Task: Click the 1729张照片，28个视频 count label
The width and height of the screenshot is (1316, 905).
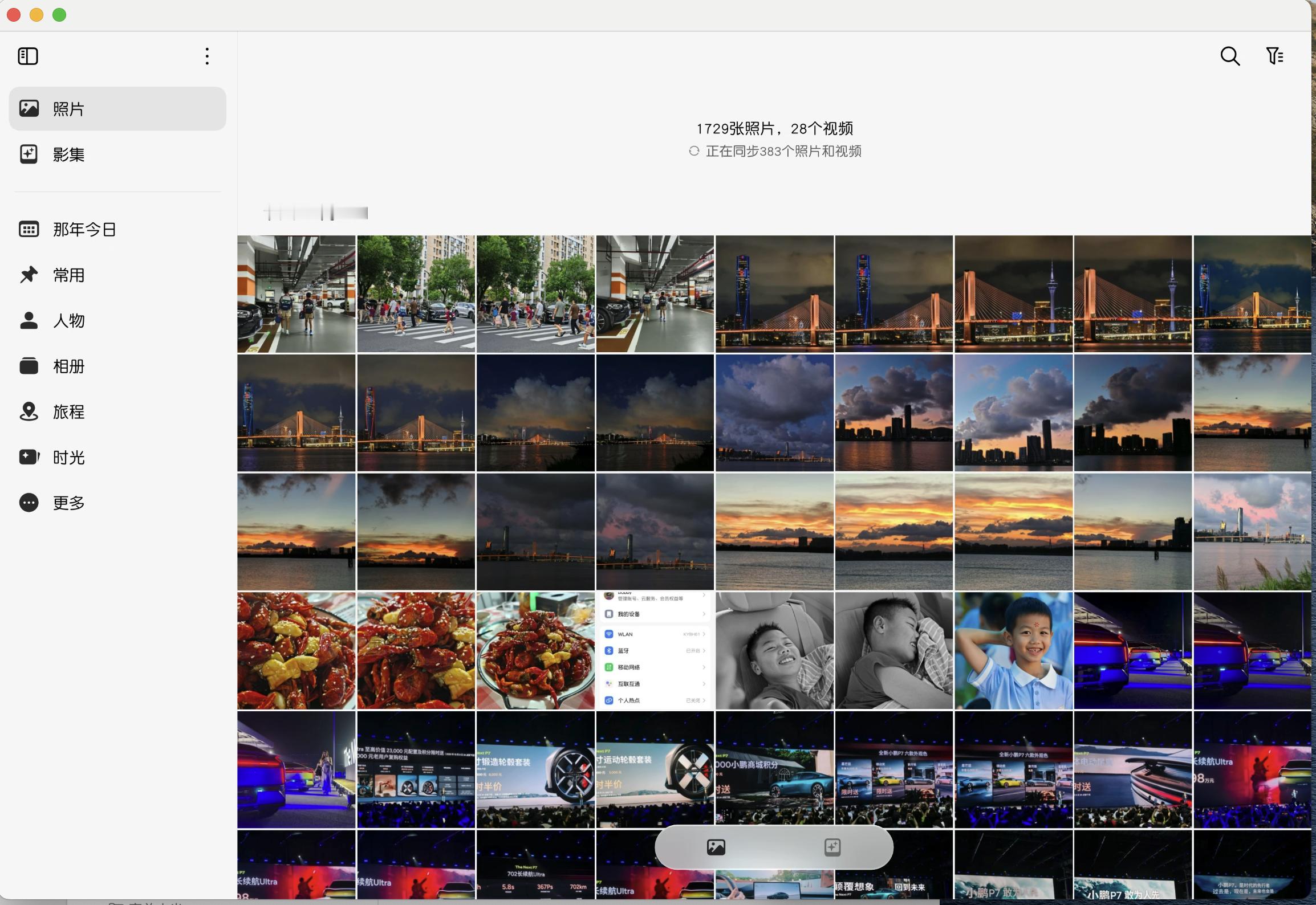Action: pos(774,129)
